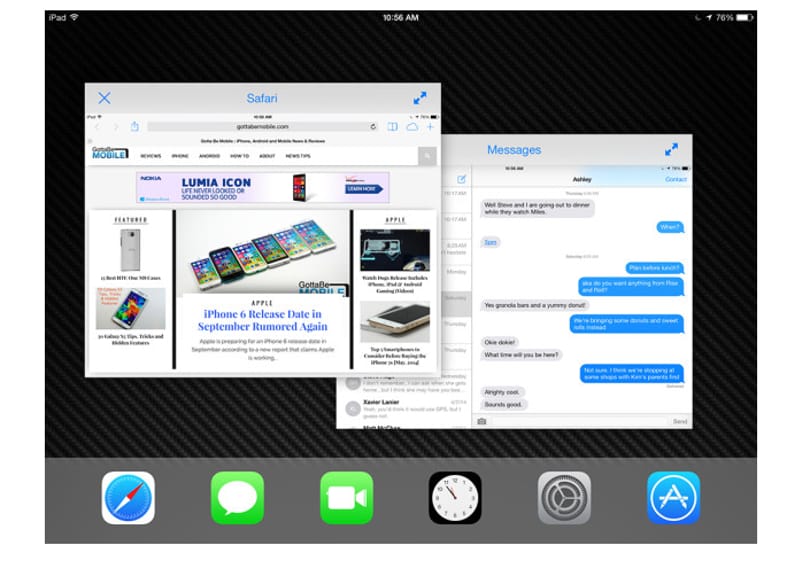Image resolution: width=810 pixels, height=561 pixels.
Task: Click the battery indicator in status bar
Action: coord(745,18)
